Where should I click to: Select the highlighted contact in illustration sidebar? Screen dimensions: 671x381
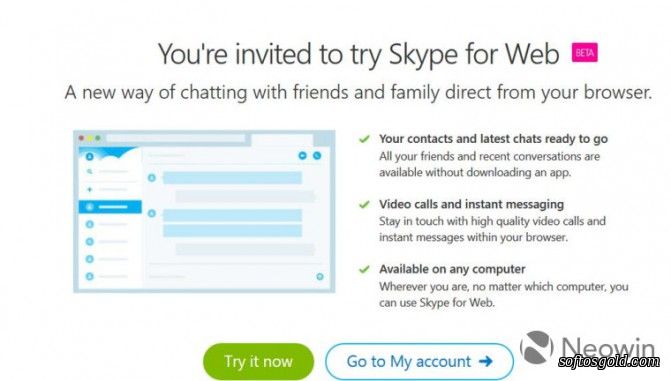pyautogui.click(x=110, y=207)
